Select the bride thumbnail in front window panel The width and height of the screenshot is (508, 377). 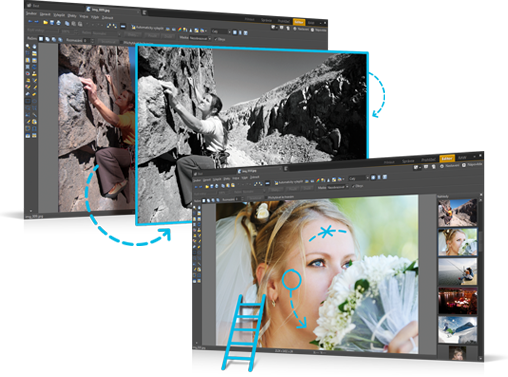[x=457, y=242]
